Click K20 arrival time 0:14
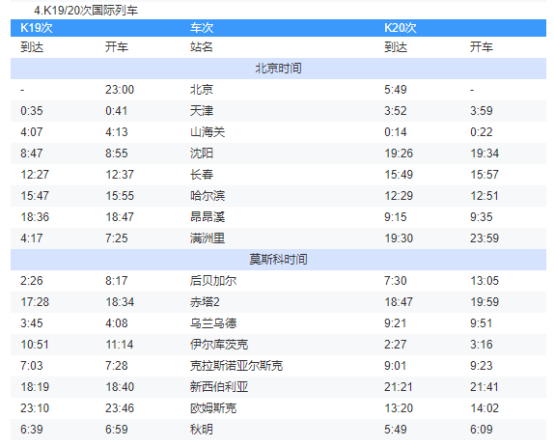Screen dimensions: 554x443 [395, 132]
